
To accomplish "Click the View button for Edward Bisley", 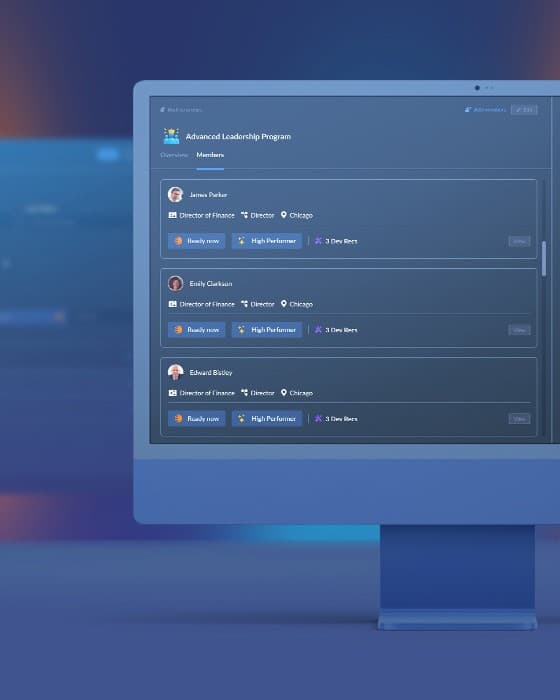I will (x=519, y=419).
